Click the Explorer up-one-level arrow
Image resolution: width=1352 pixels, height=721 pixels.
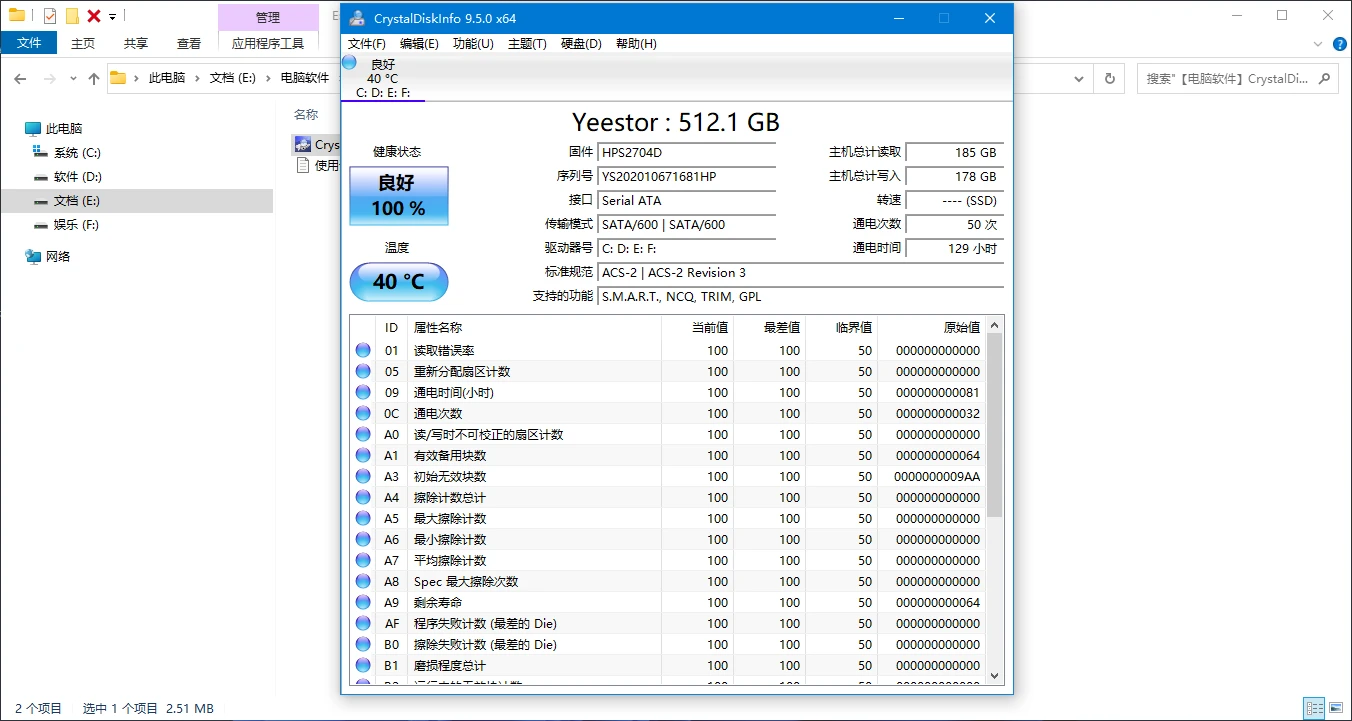94,78
